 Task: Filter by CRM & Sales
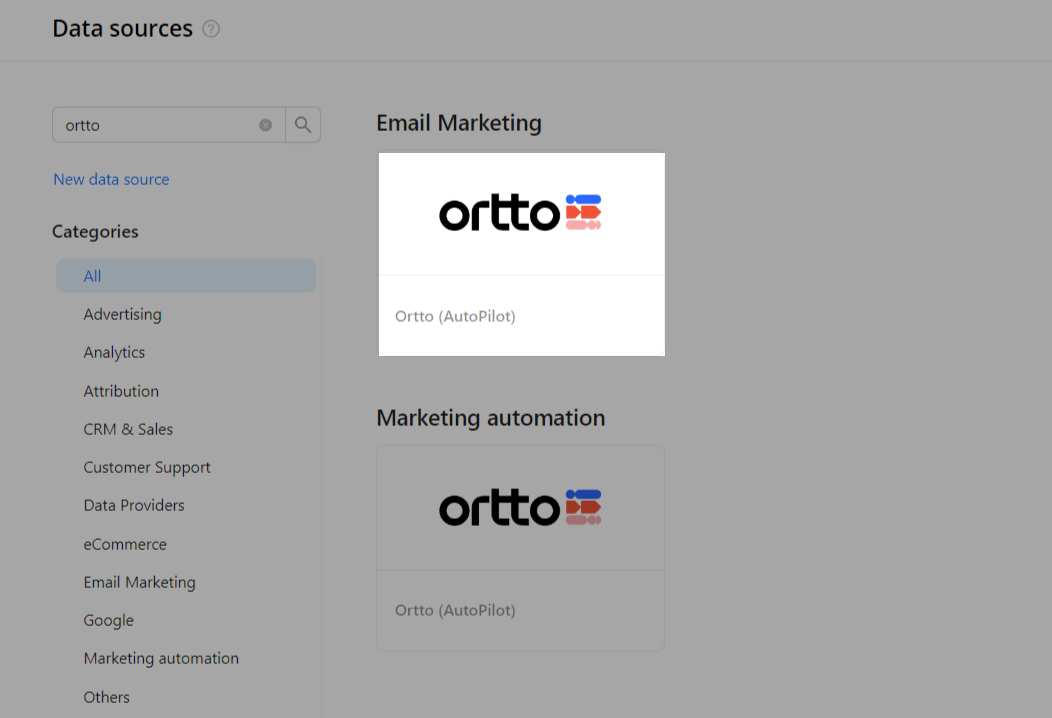pyautogui.click(x=128, y=429)
